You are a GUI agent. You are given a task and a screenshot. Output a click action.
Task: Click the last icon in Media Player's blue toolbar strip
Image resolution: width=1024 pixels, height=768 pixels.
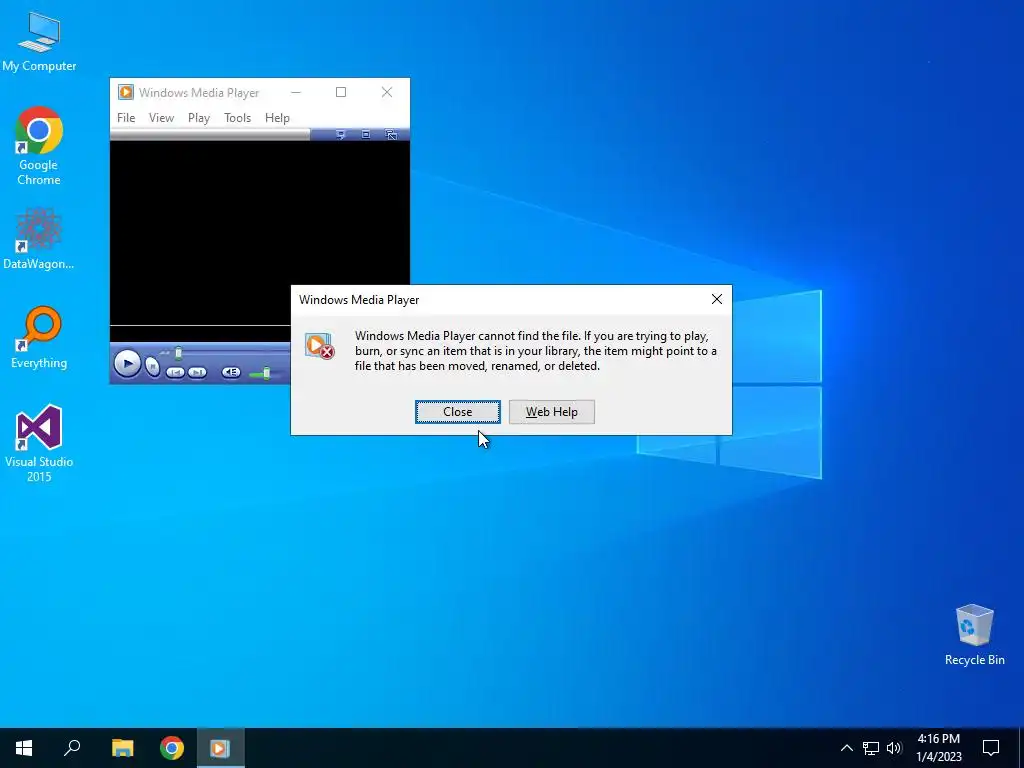[391, 135]
